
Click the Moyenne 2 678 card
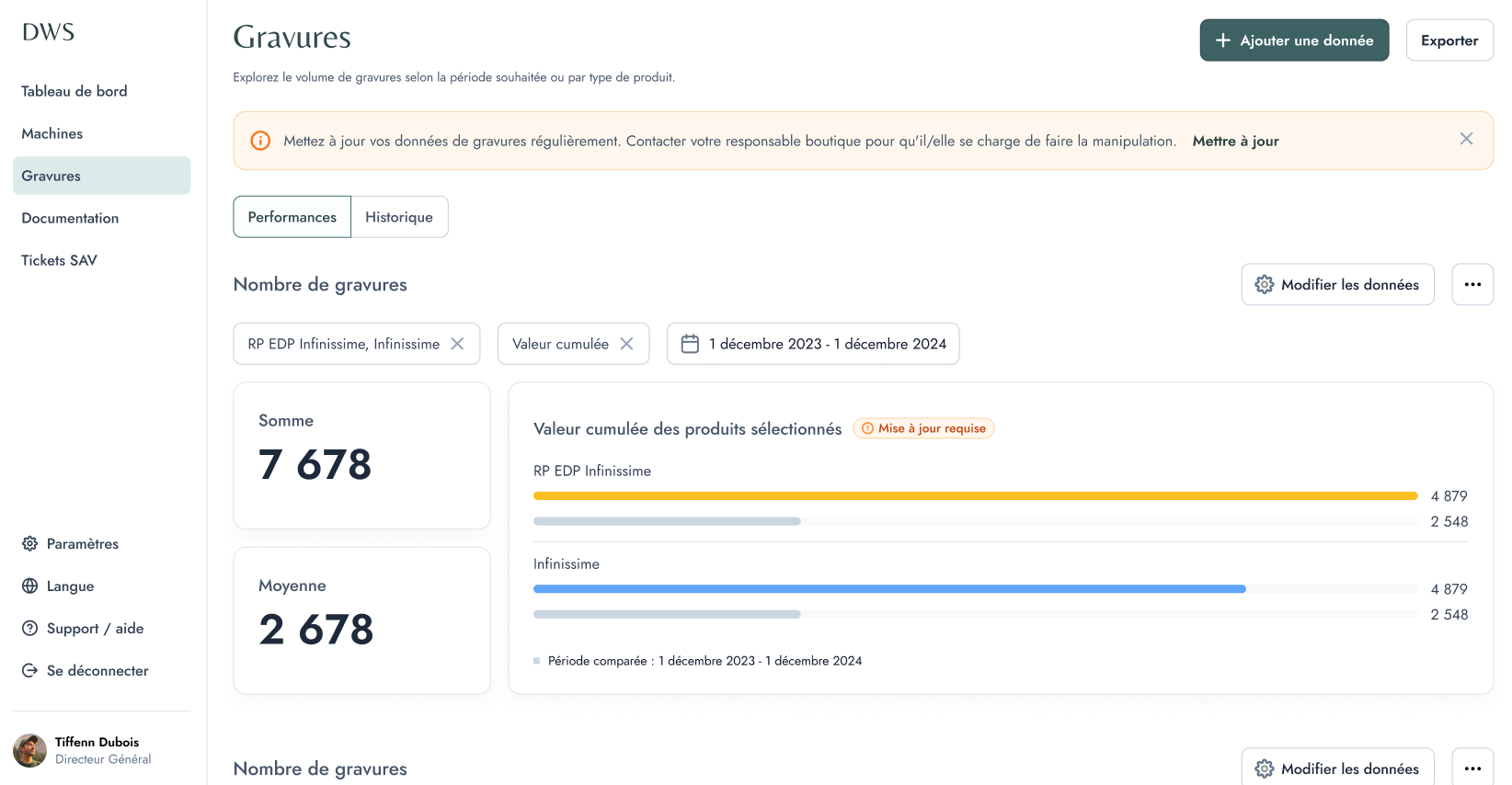point(362,620)
